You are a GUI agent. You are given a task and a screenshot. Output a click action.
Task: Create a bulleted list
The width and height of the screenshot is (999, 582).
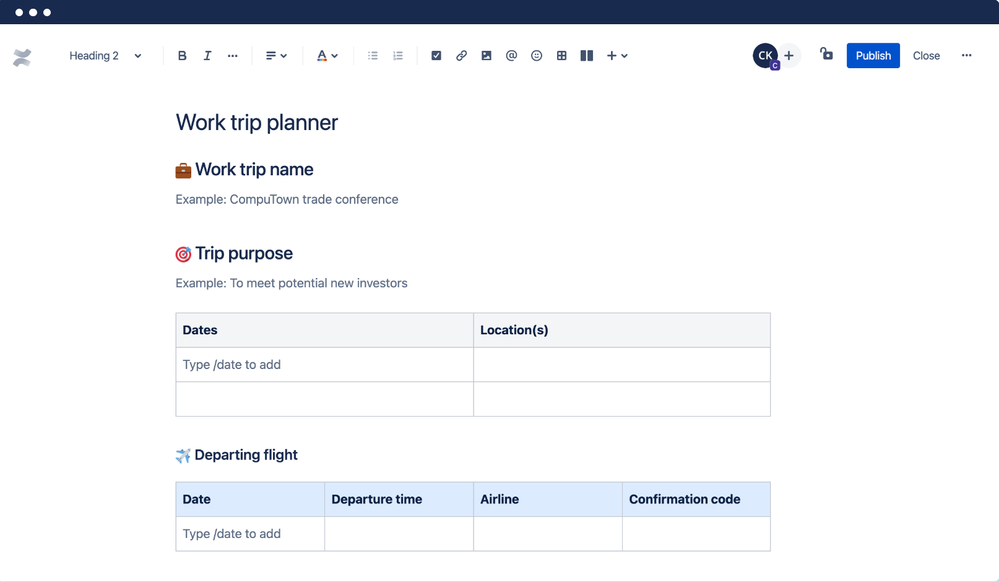[x=372, y=55]
